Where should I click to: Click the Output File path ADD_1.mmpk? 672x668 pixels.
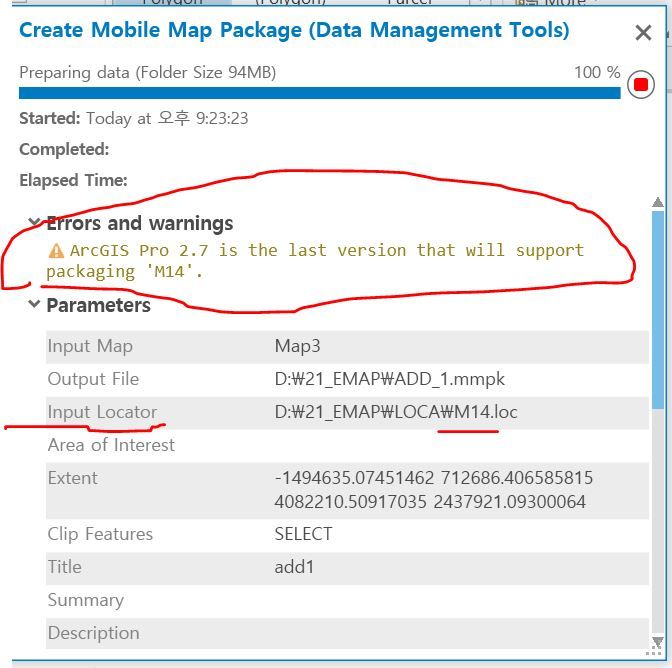(390, 379)
